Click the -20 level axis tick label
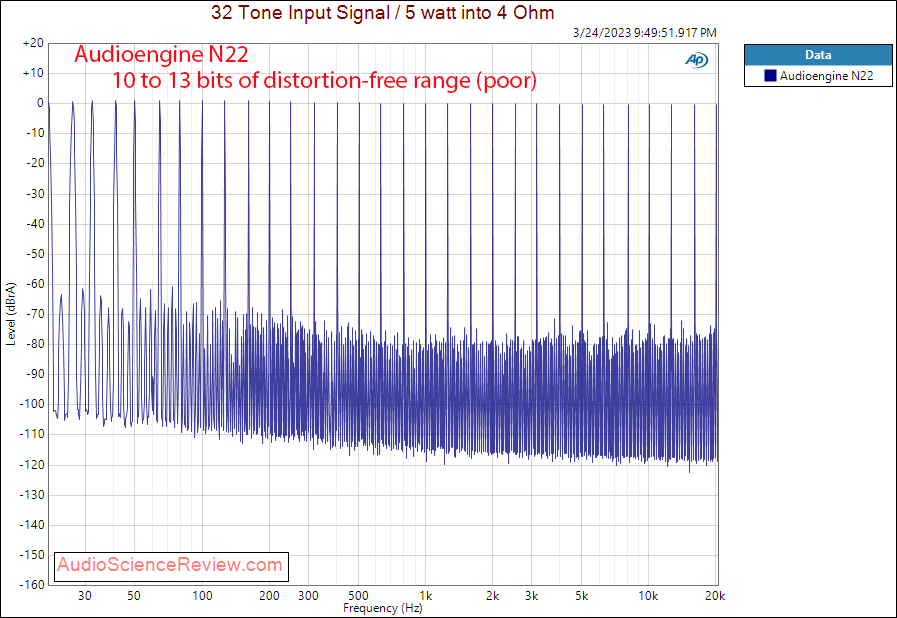The height and width of the screenshot is (618, 897). (35, 163)
